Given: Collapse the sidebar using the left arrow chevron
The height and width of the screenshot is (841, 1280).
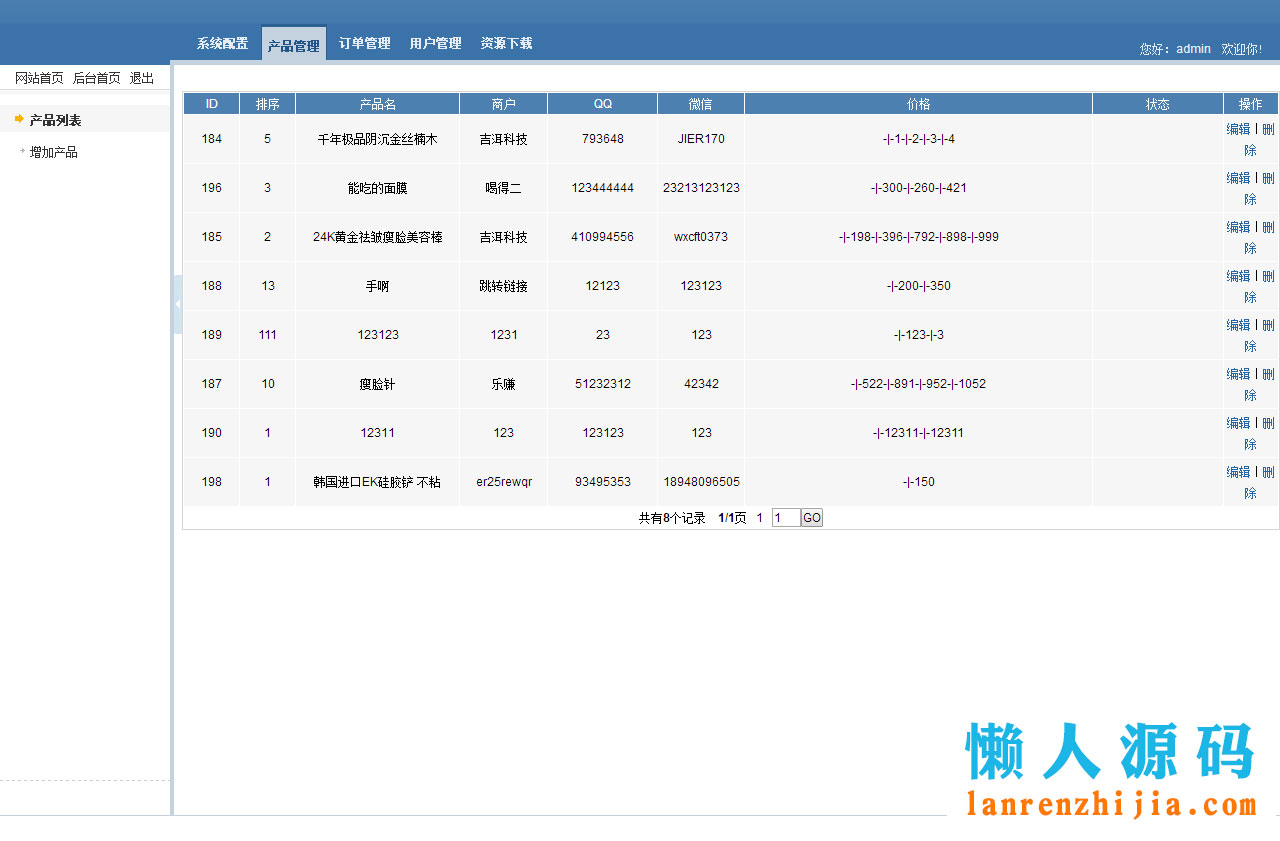Looking at the screenshot, I should 177,303.
